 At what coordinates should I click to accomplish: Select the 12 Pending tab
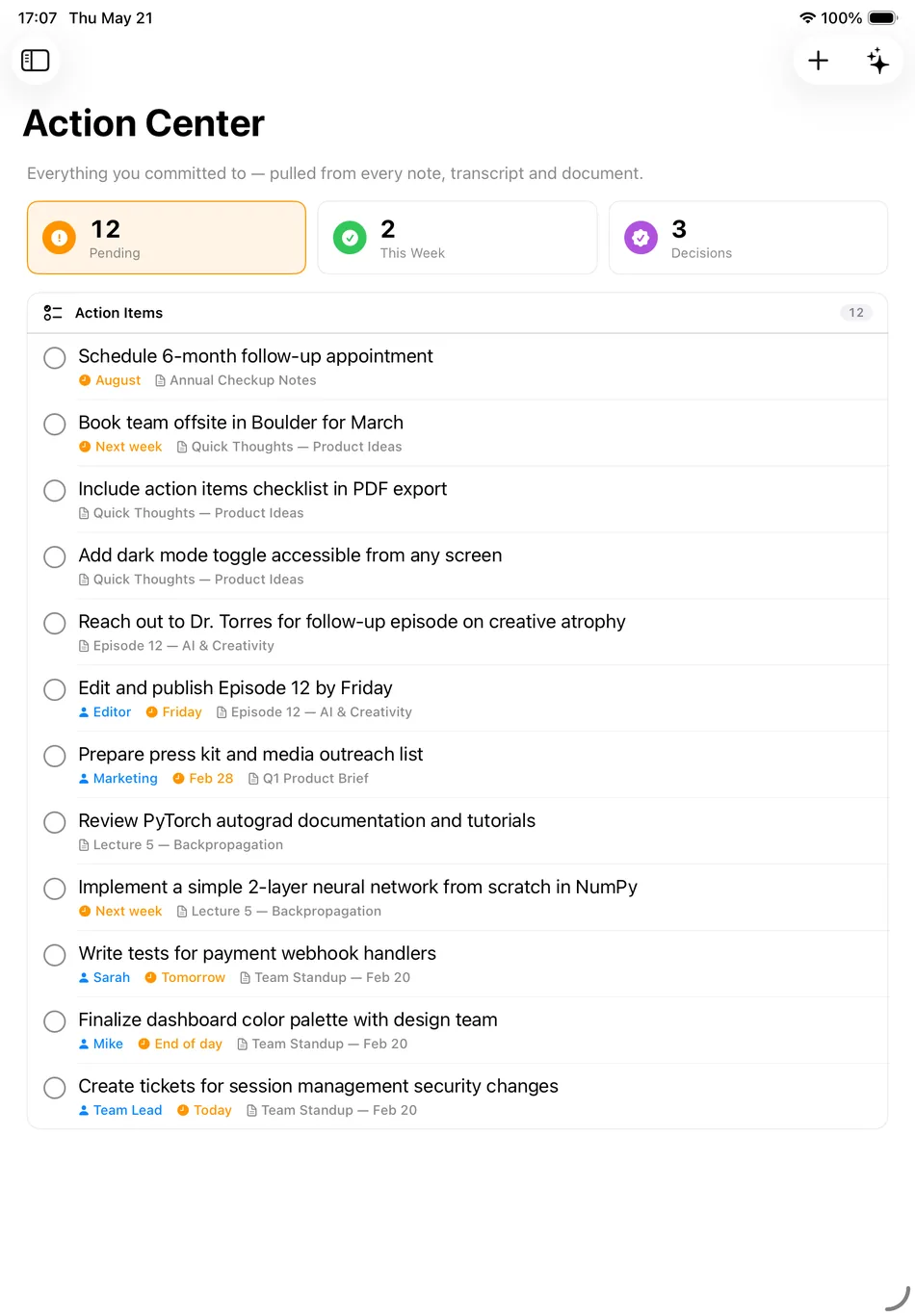(x=167, y=238)
